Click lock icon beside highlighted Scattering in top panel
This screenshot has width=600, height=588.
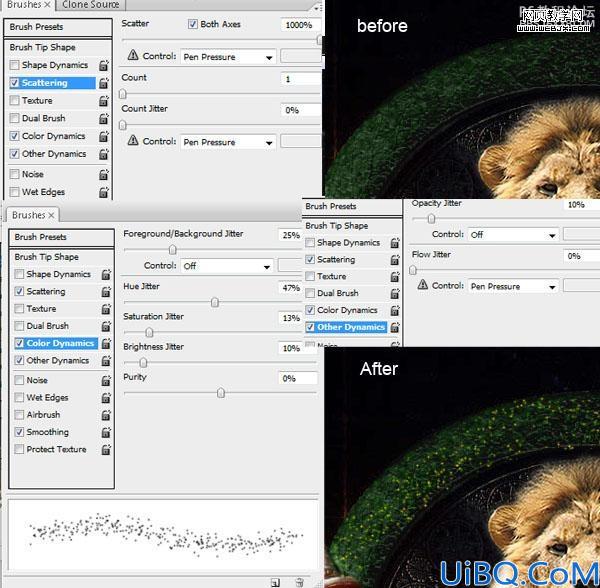(x=104, y=83)
